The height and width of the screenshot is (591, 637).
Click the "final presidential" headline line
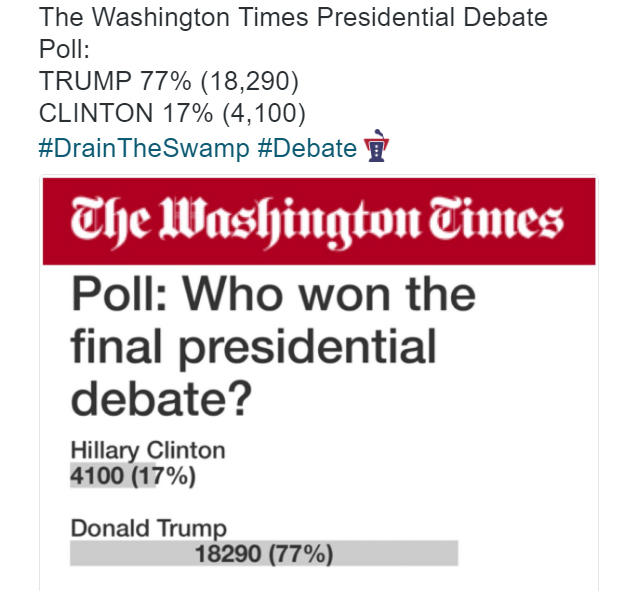pyautogui.click(x=253, y=348)
